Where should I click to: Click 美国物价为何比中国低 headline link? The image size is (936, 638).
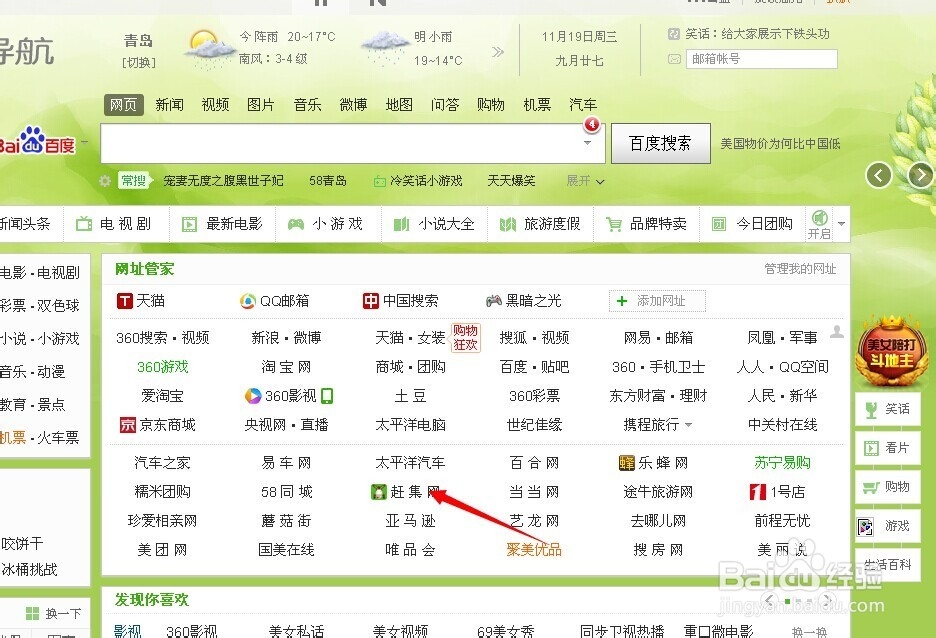point(780,143)
